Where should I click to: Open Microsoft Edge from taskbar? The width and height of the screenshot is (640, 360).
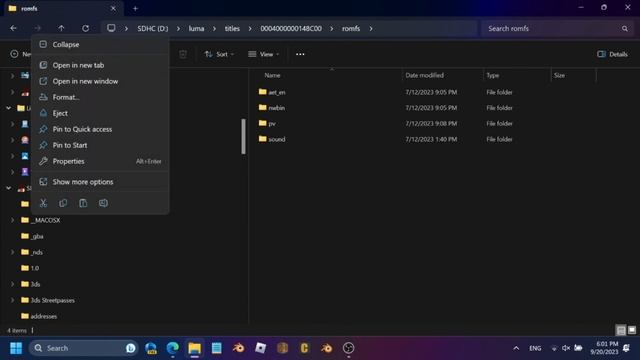(173, 348)
